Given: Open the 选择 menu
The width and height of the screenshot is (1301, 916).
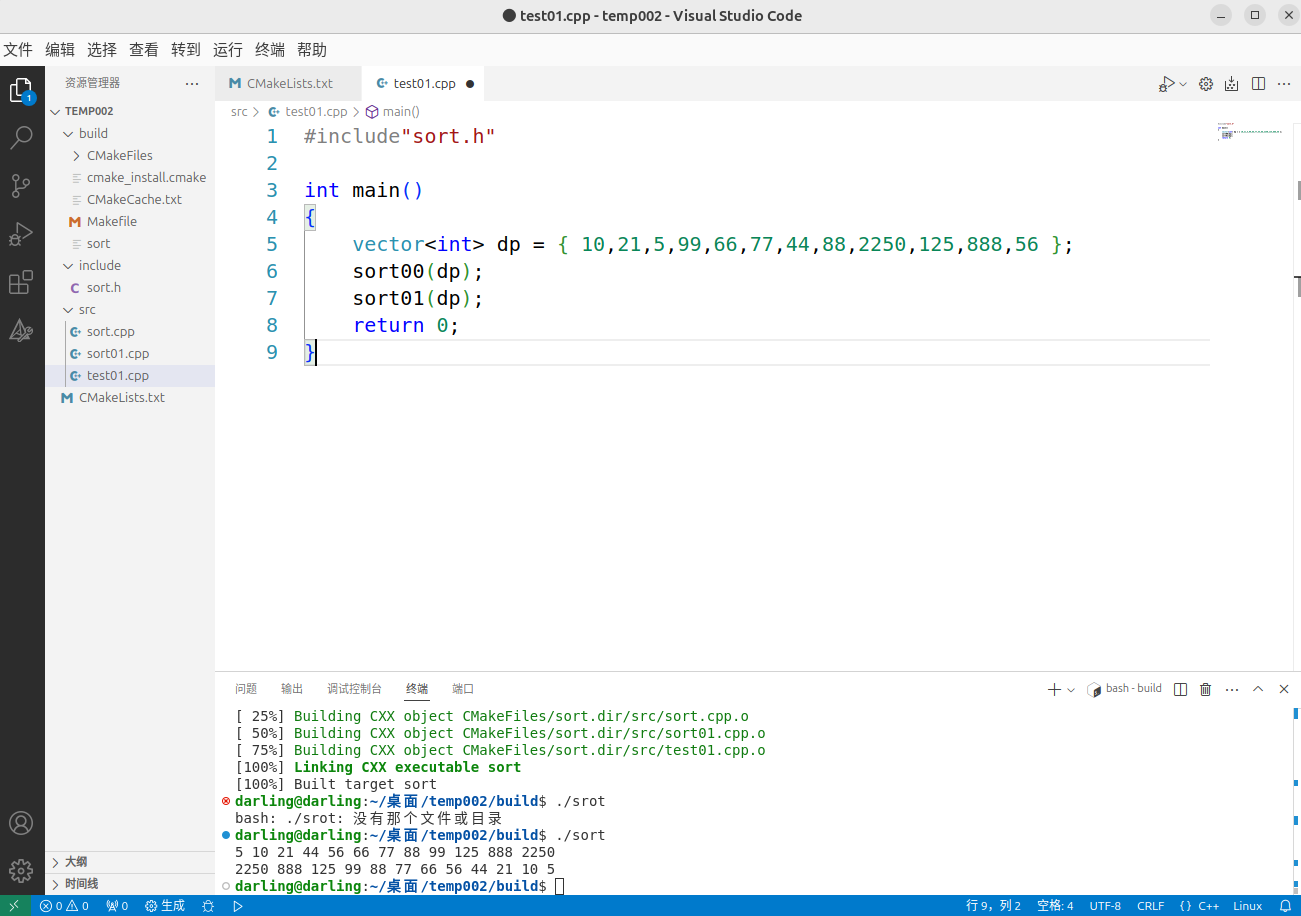Looking at the screenshot, I should tap(102, 50).
